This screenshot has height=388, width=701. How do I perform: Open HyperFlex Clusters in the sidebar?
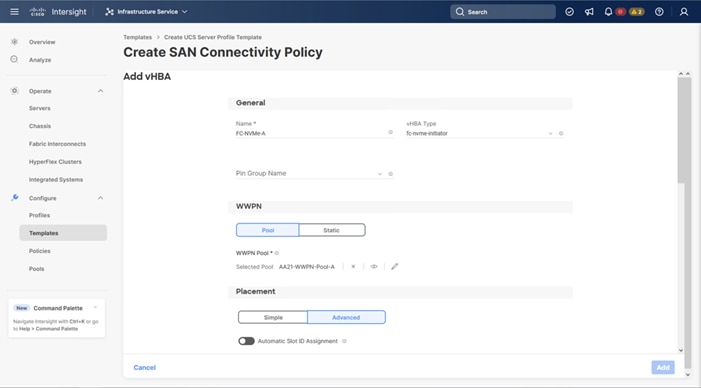coord(55,162)
